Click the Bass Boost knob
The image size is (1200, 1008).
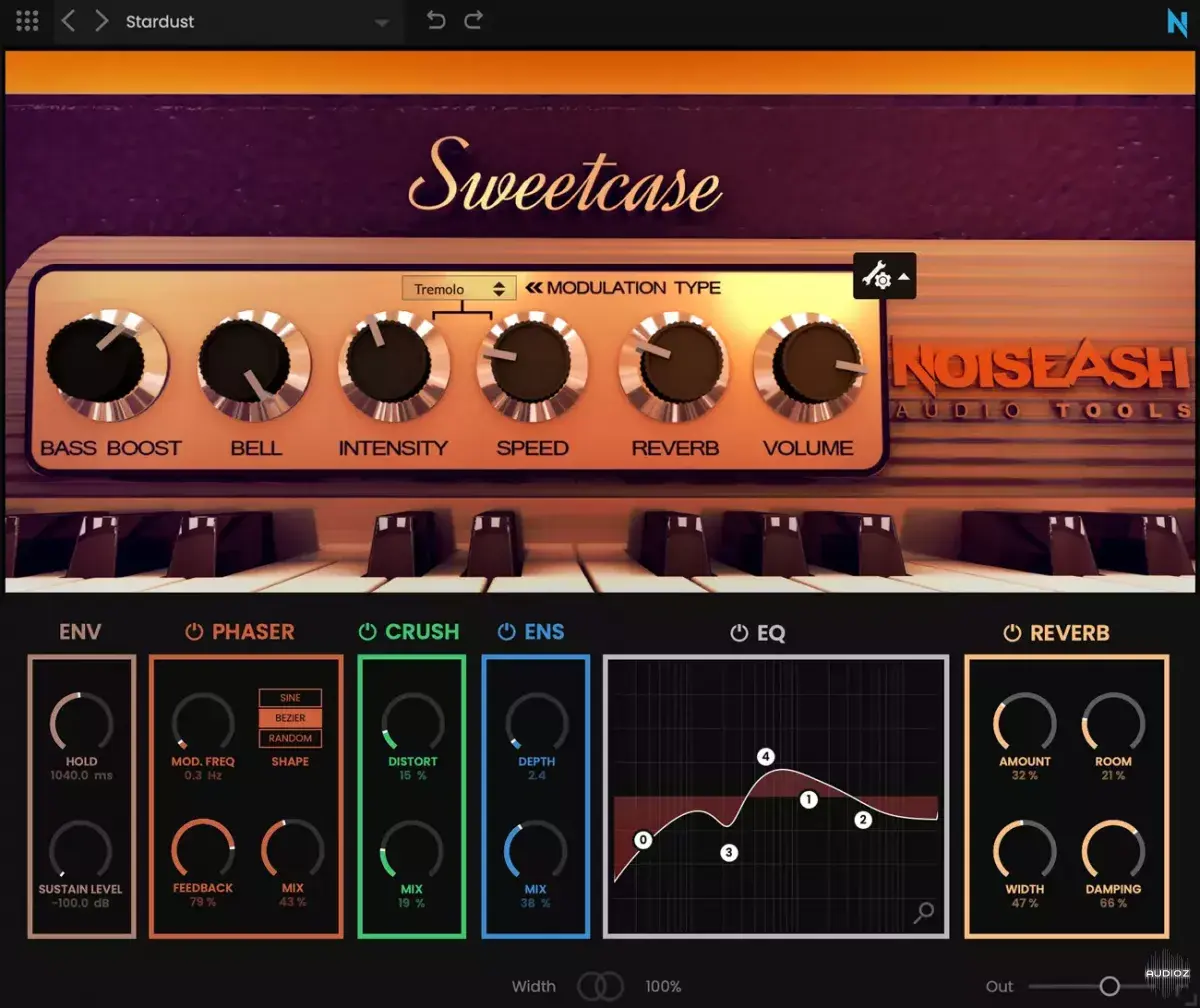[x=106, y=366]
